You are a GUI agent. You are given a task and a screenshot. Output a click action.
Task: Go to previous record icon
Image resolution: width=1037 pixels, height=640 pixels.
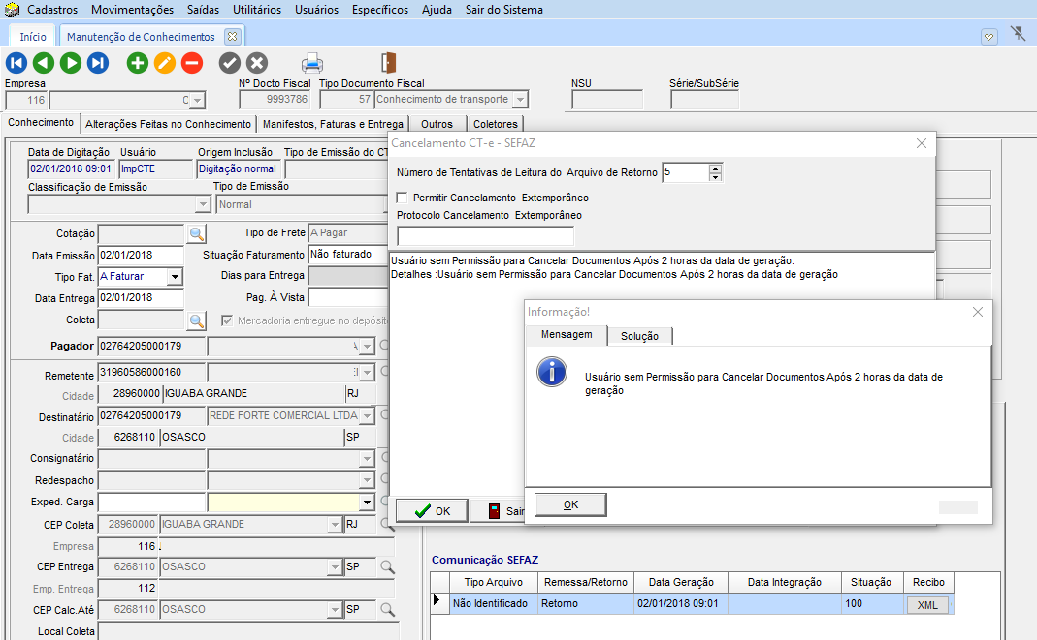[44, 63]
